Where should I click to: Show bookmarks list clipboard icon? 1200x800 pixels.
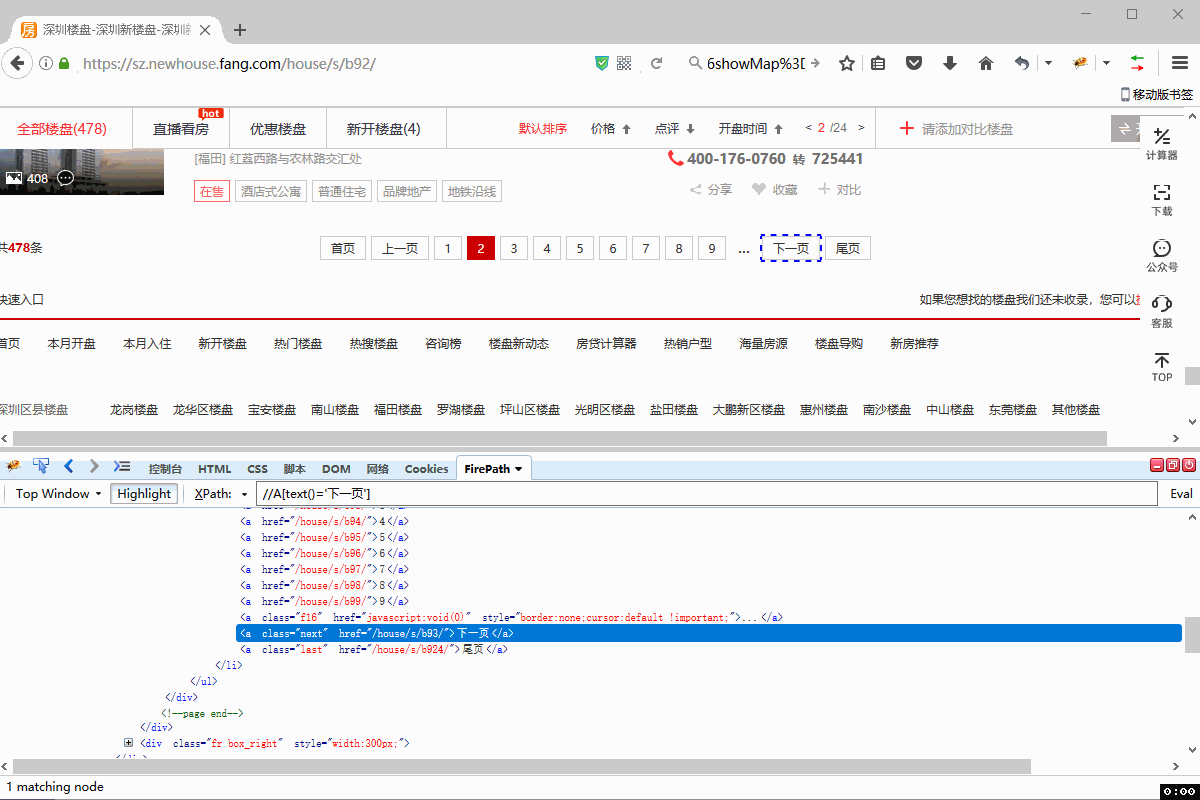(x=878, y=63)
